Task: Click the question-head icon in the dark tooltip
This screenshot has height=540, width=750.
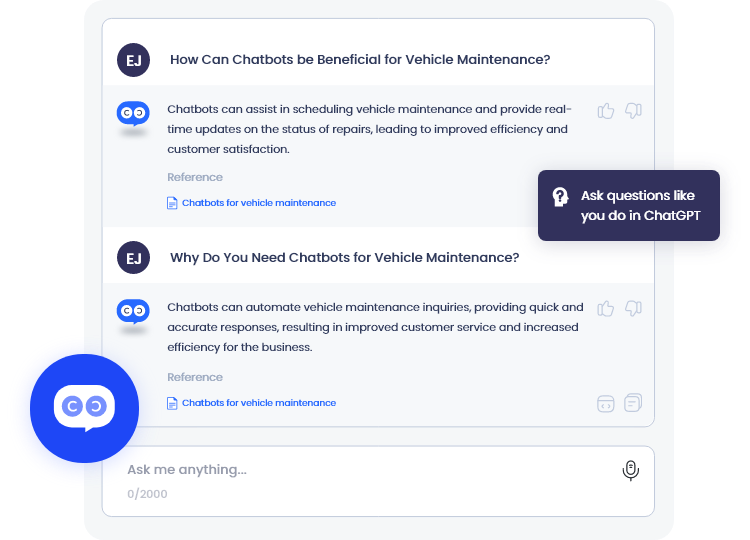Action: 561,197
